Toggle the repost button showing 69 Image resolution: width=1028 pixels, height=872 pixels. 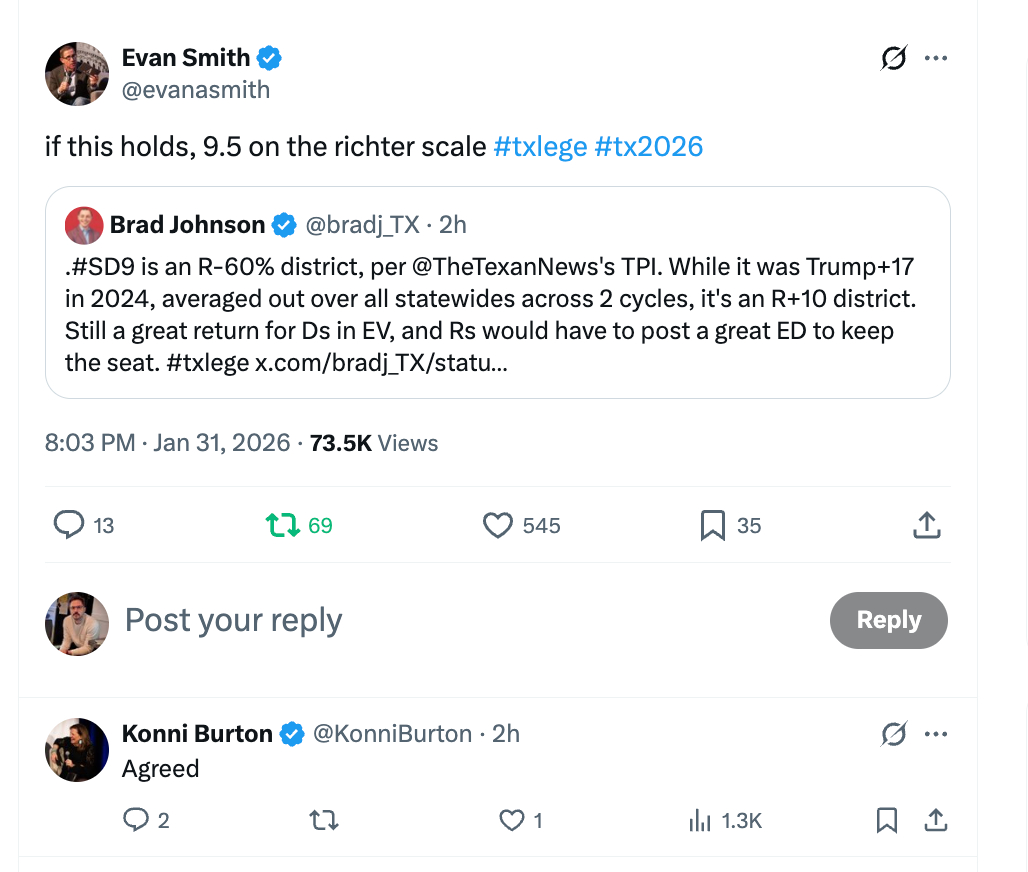click(x=283, y=524)
